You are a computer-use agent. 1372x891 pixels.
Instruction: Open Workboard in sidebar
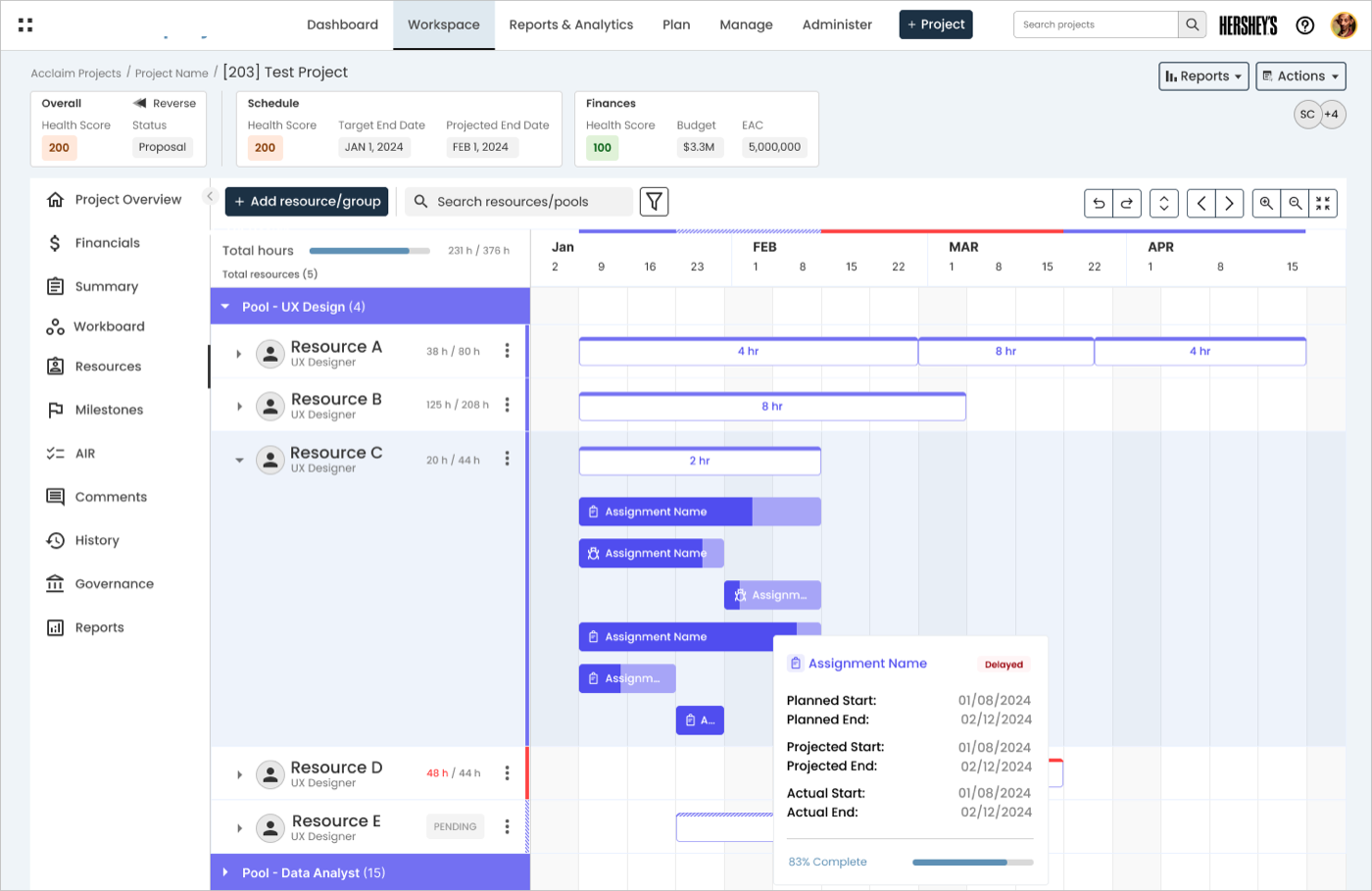click(x=96, y=326)
